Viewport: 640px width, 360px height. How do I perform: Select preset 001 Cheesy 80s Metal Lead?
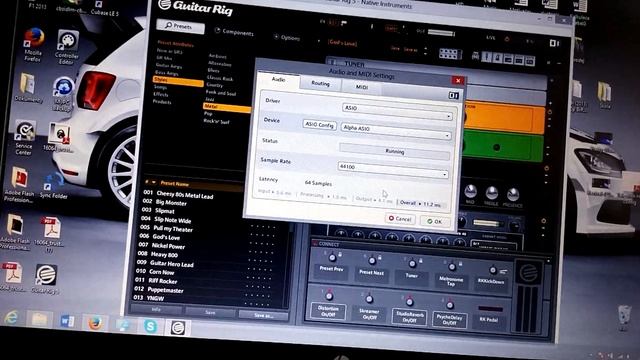pos(179,195)
